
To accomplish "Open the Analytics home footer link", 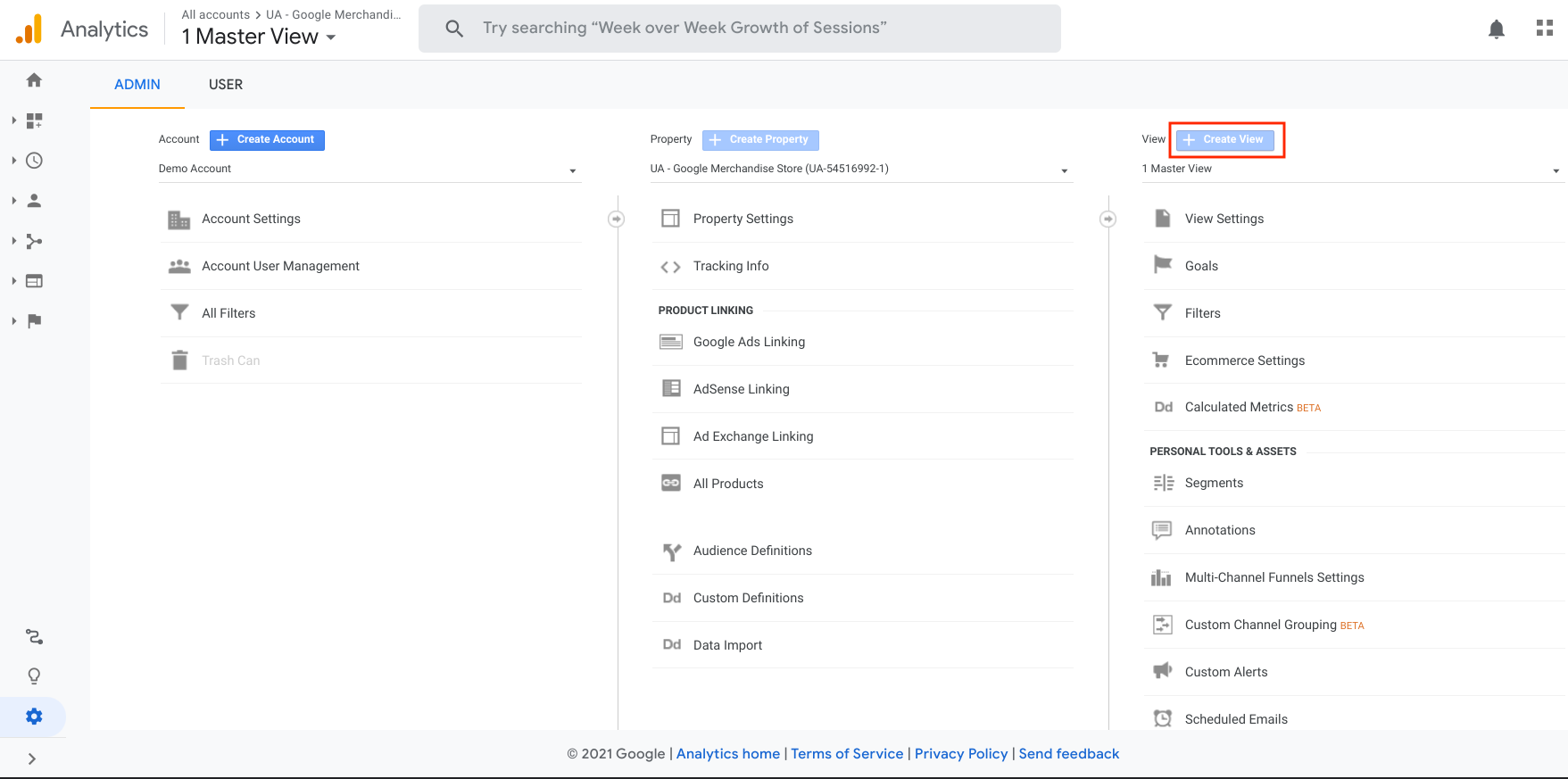I will [x=728, y=754].
